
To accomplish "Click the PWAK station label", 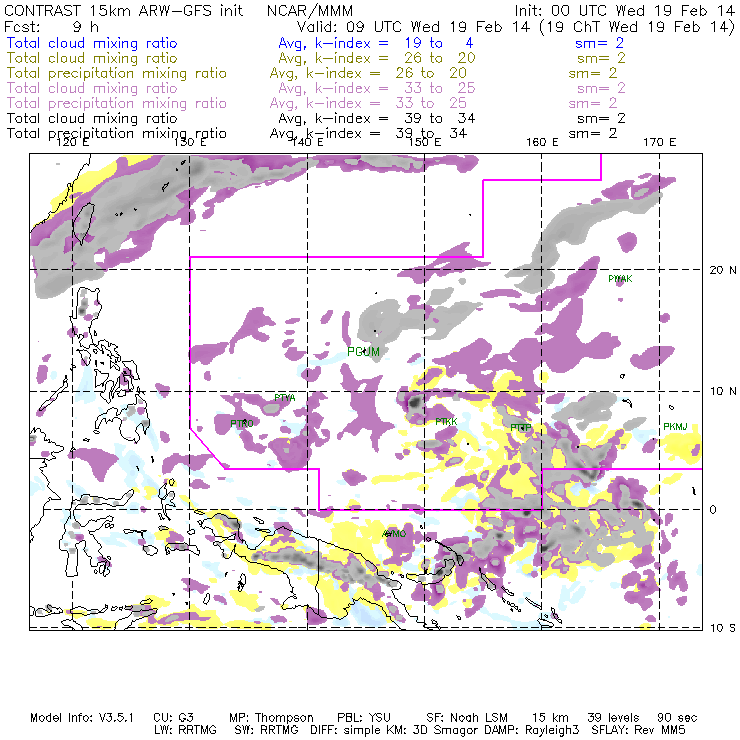I will click(620, 279).
